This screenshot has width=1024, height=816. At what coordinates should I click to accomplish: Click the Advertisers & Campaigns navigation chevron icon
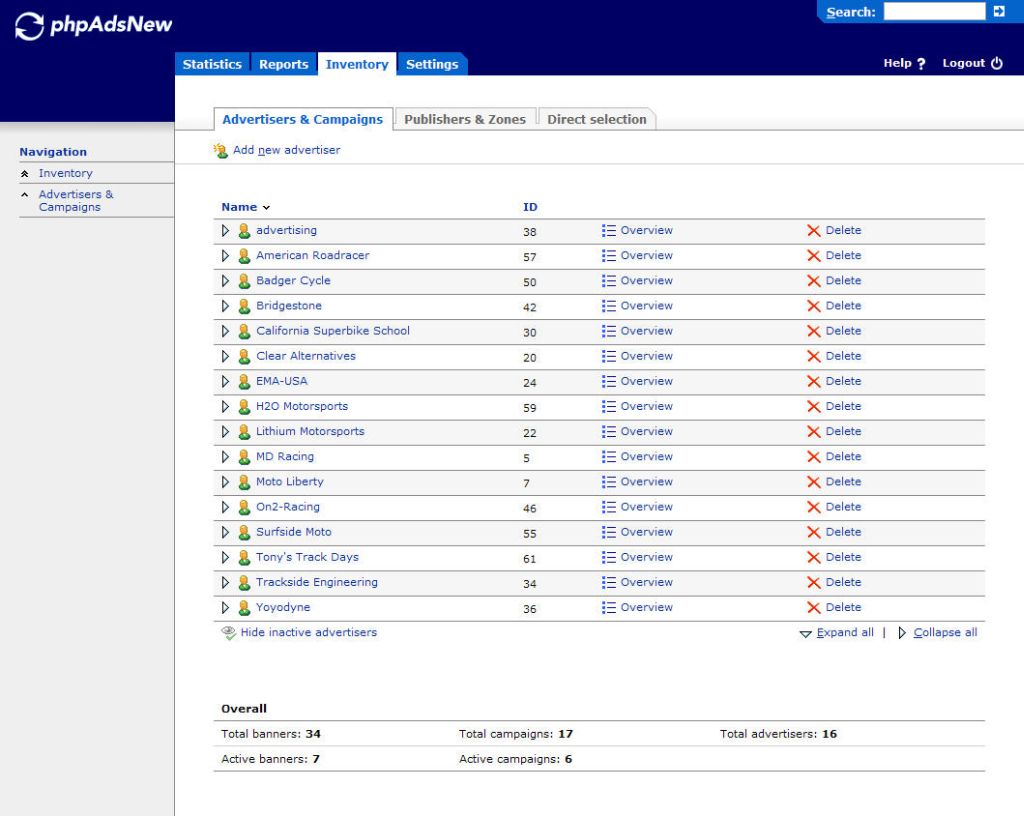[x=25, y=195]
